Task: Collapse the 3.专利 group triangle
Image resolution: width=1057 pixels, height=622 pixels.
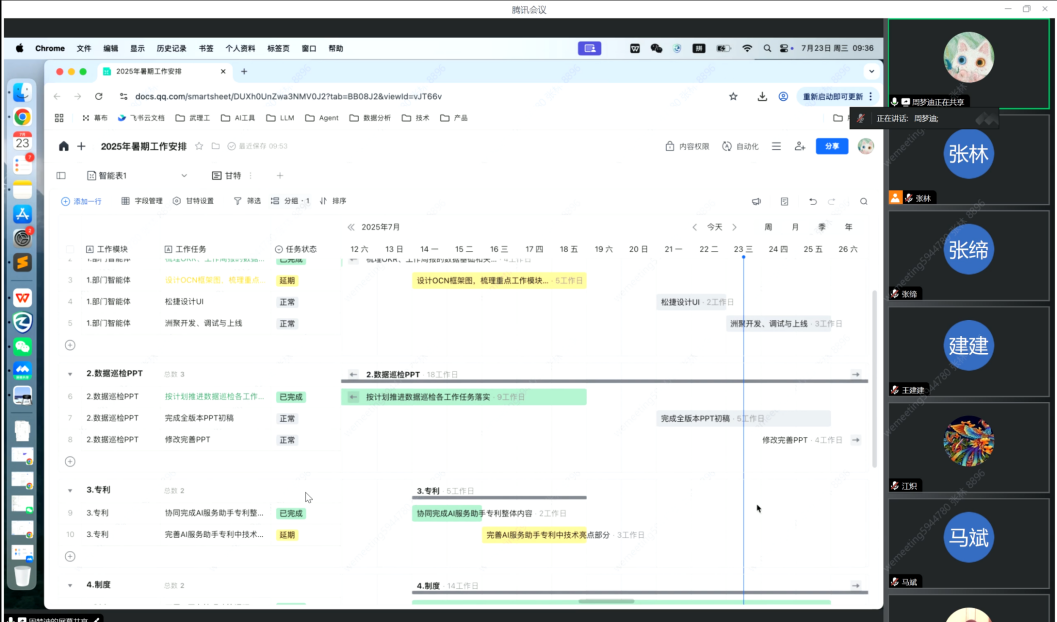Action: 70,491
